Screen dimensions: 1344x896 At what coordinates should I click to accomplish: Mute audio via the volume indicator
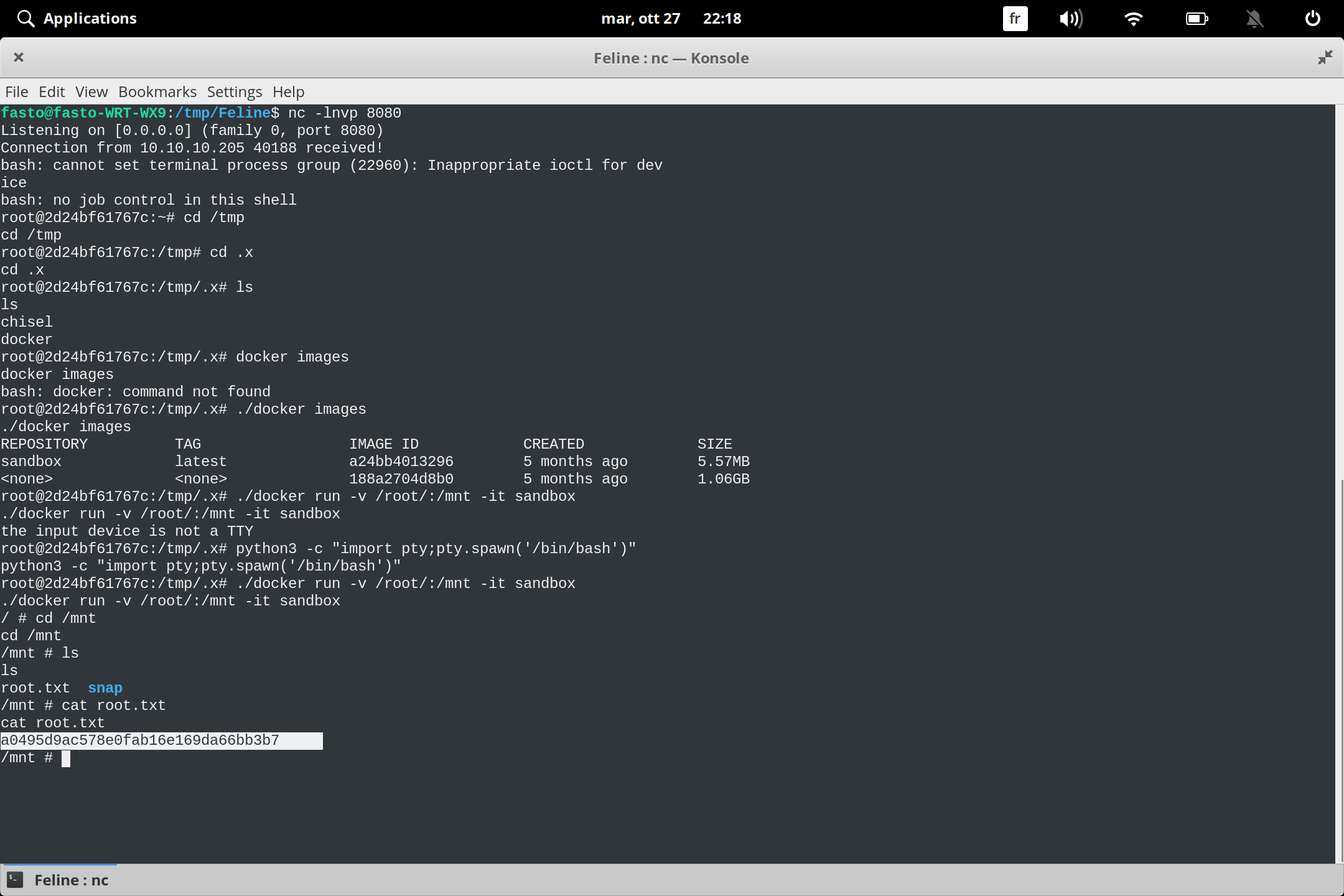coord(1071,18)
